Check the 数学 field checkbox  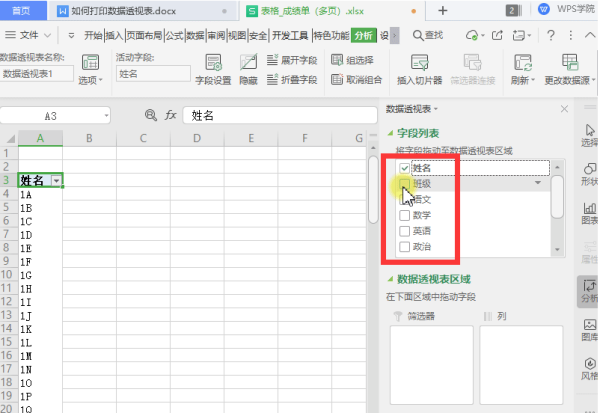click(x=404, y=215)
